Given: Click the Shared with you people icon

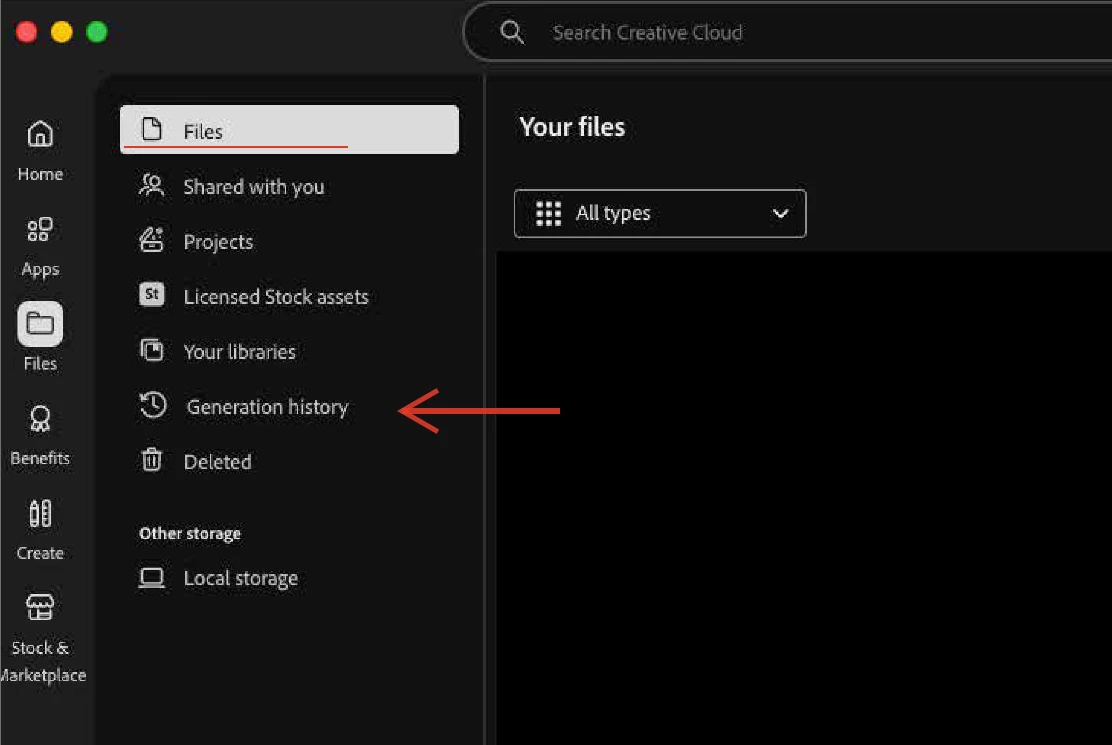Looking at the screenshot, I should click(x=152, y=185).
